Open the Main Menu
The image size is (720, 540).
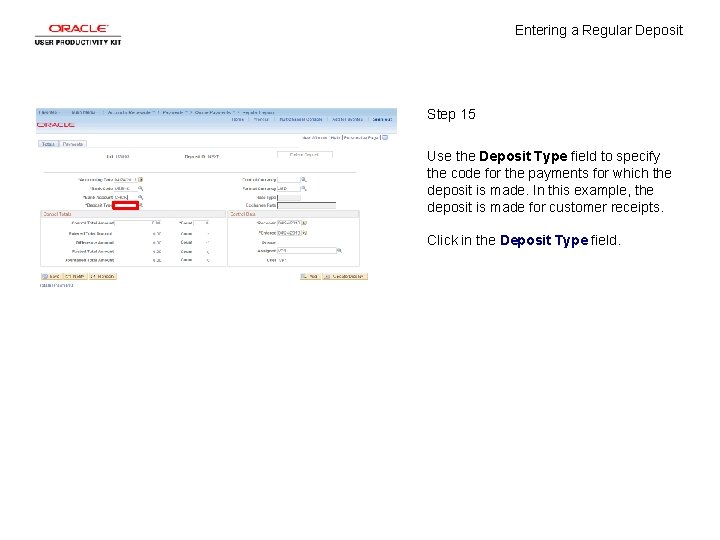pyautogui.click(x=84, y=112)
